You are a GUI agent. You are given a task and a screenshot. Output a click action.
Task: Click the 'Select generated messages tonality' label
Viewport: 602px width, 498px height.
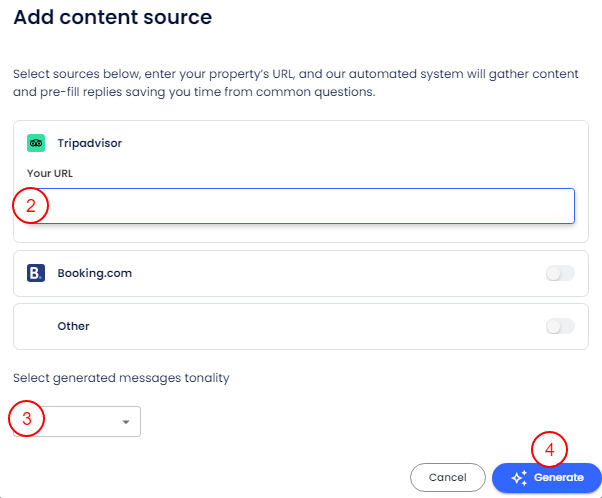(x=121, y=378)
